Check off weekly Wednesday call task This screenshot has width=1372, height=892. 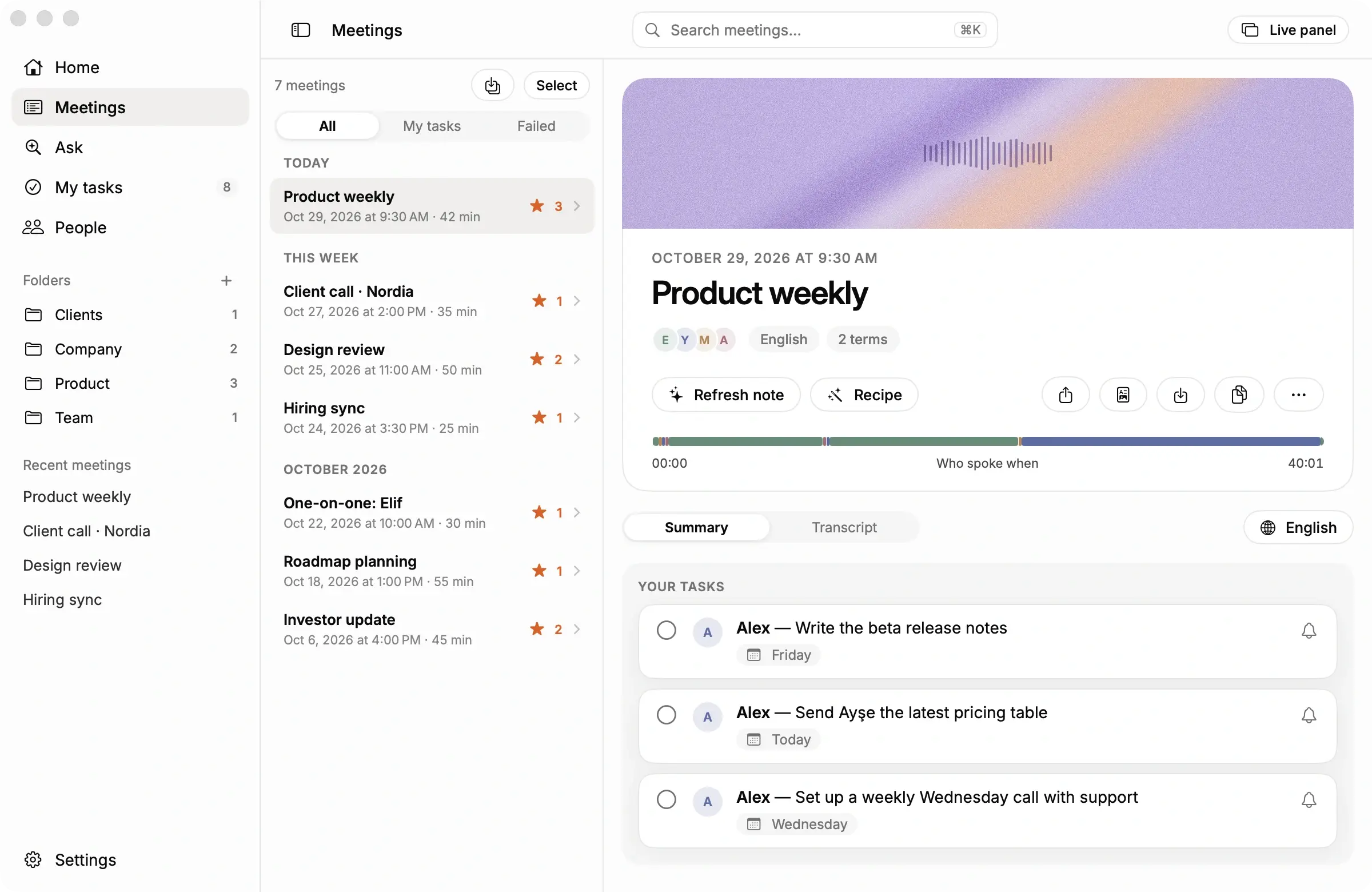pos(667,800)
